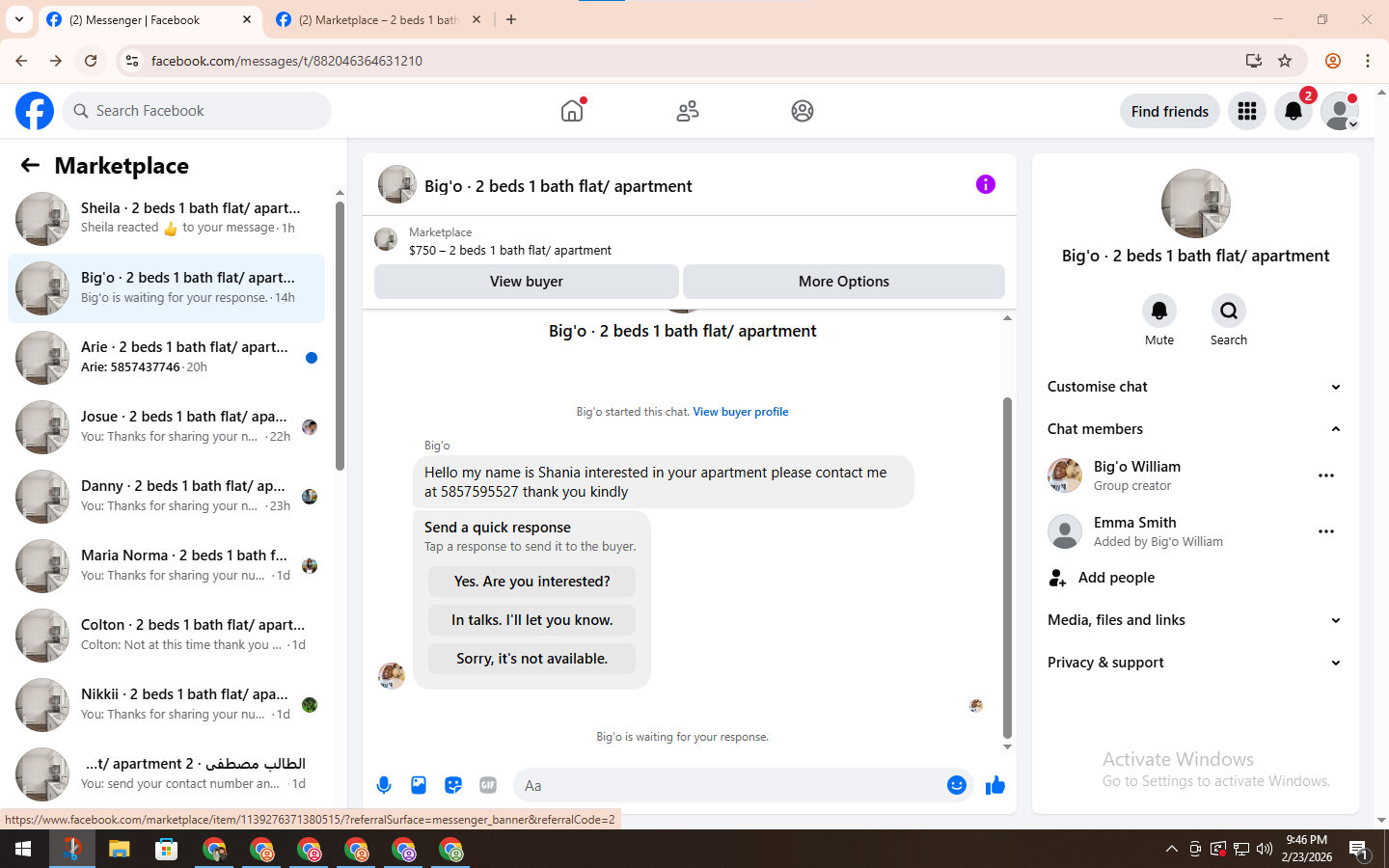
Task: Reload the page in browser
Action: [91, 61]
